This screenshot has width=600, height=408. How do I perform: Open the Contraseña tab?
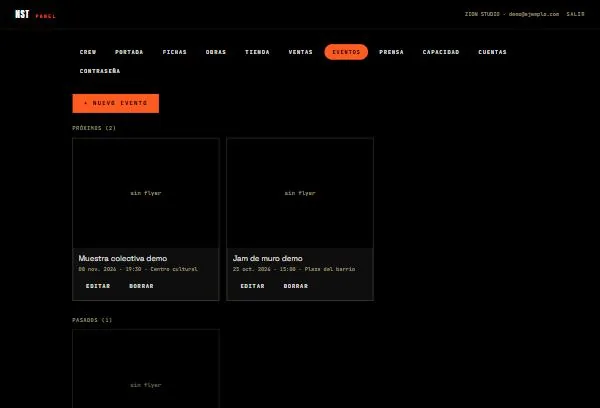point(100,71)
